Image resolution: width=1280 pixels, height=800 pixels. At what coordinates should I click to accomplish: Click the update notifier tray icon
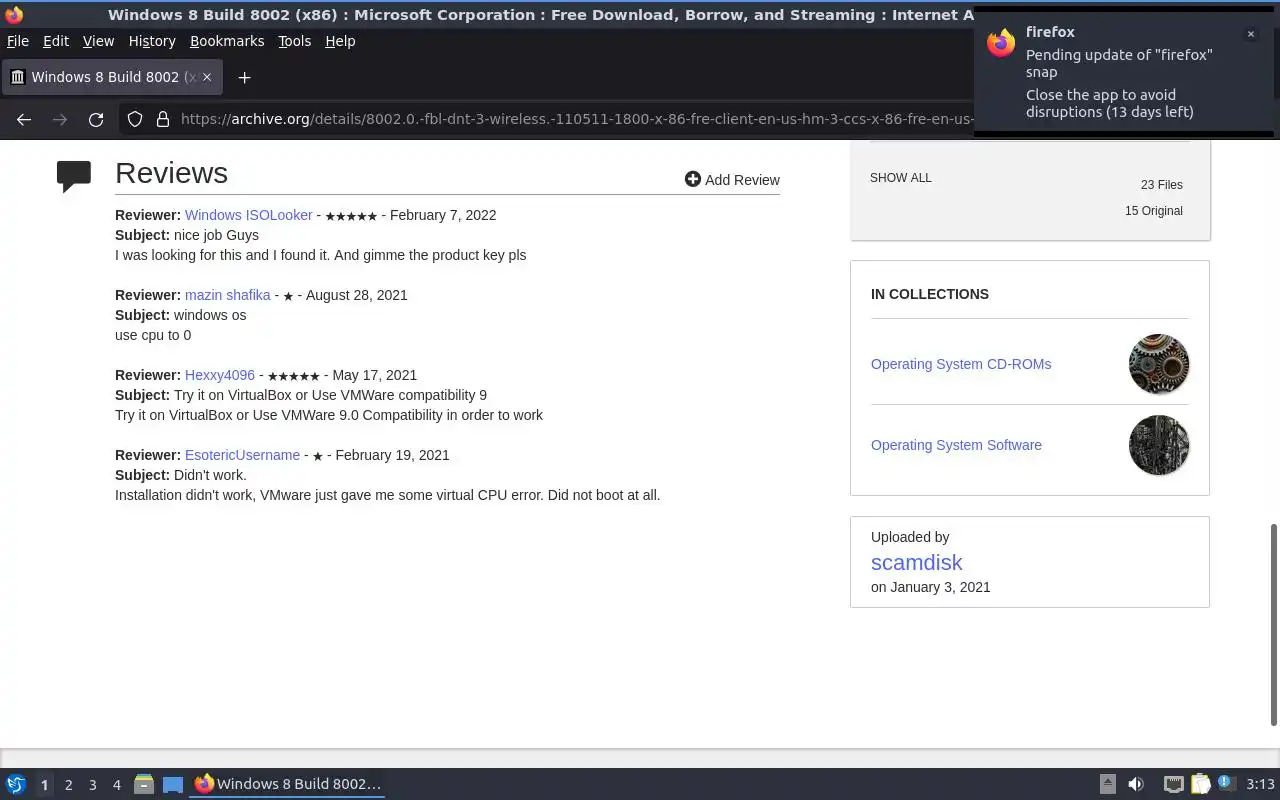pos(1226,783)
